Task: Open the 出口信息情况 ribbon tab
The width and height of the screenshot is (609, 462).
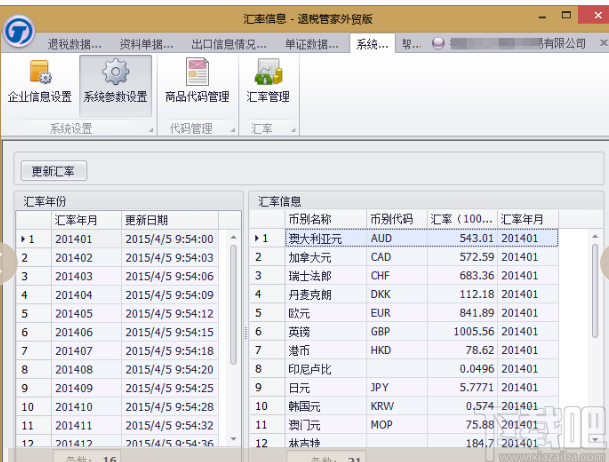Action: (x=229, y=44)
